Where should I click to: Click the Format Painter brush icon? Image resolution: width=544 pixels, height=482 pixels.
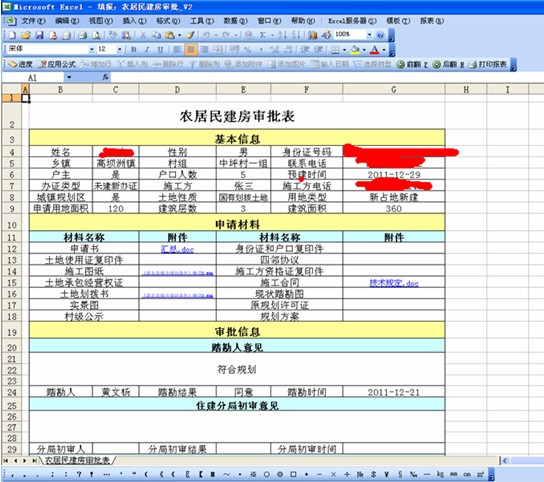190,35
